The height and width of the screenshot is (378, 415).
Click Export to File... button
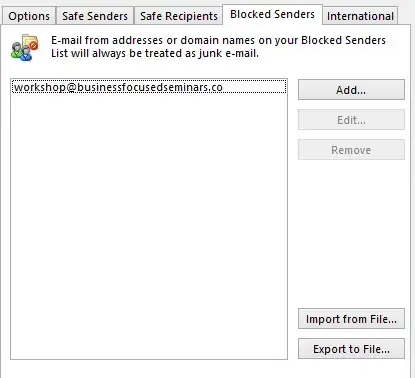tap(351, 349)
